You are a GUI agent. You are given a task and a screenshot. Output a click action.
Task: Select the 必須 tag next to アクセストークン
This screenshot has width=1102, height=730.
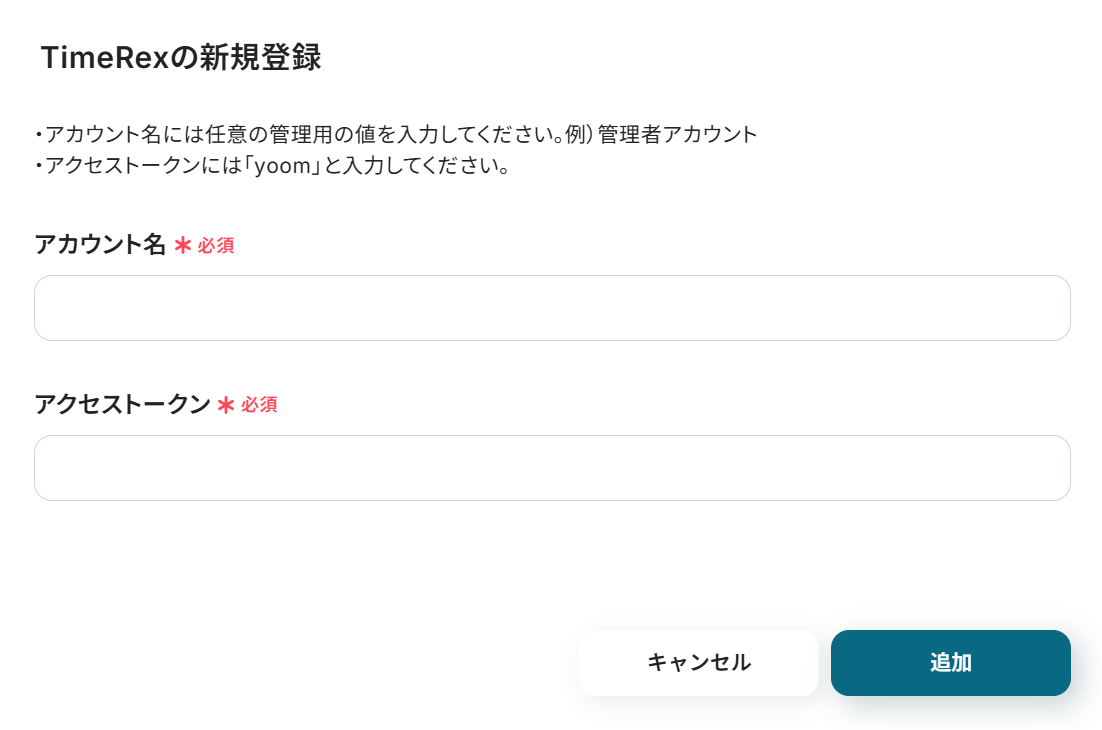point(259,406)
